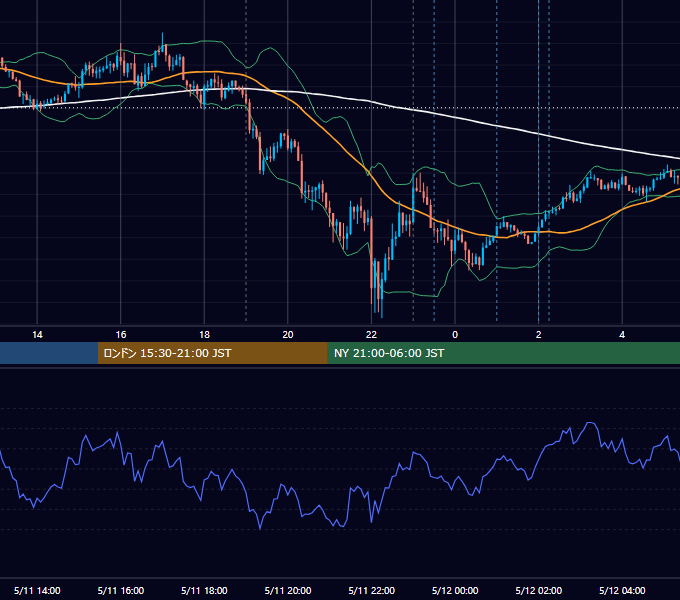
Task: Click the 5/11 20:00 date label
Action: [288, 590]
